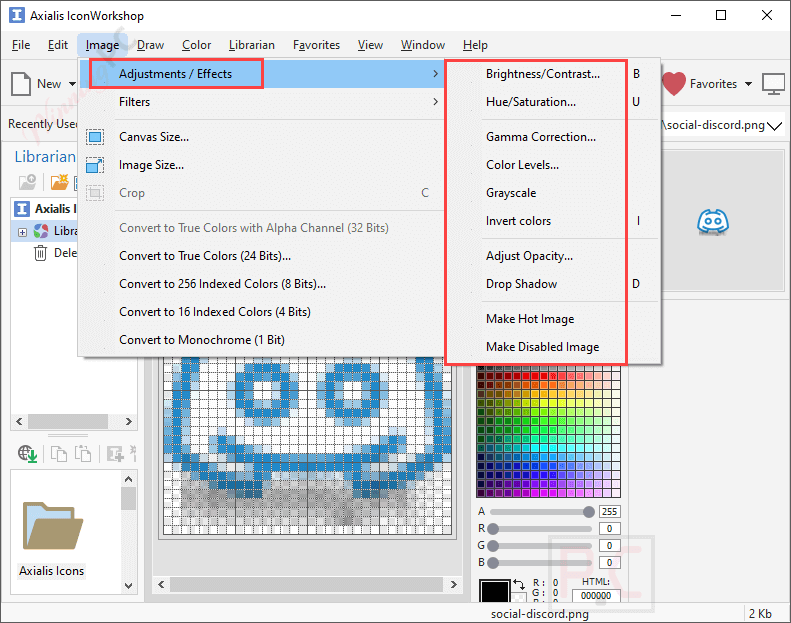Open the File menu
Image resolution: width=791 pixels, height=623 pixels.
(x=21, y=45)
